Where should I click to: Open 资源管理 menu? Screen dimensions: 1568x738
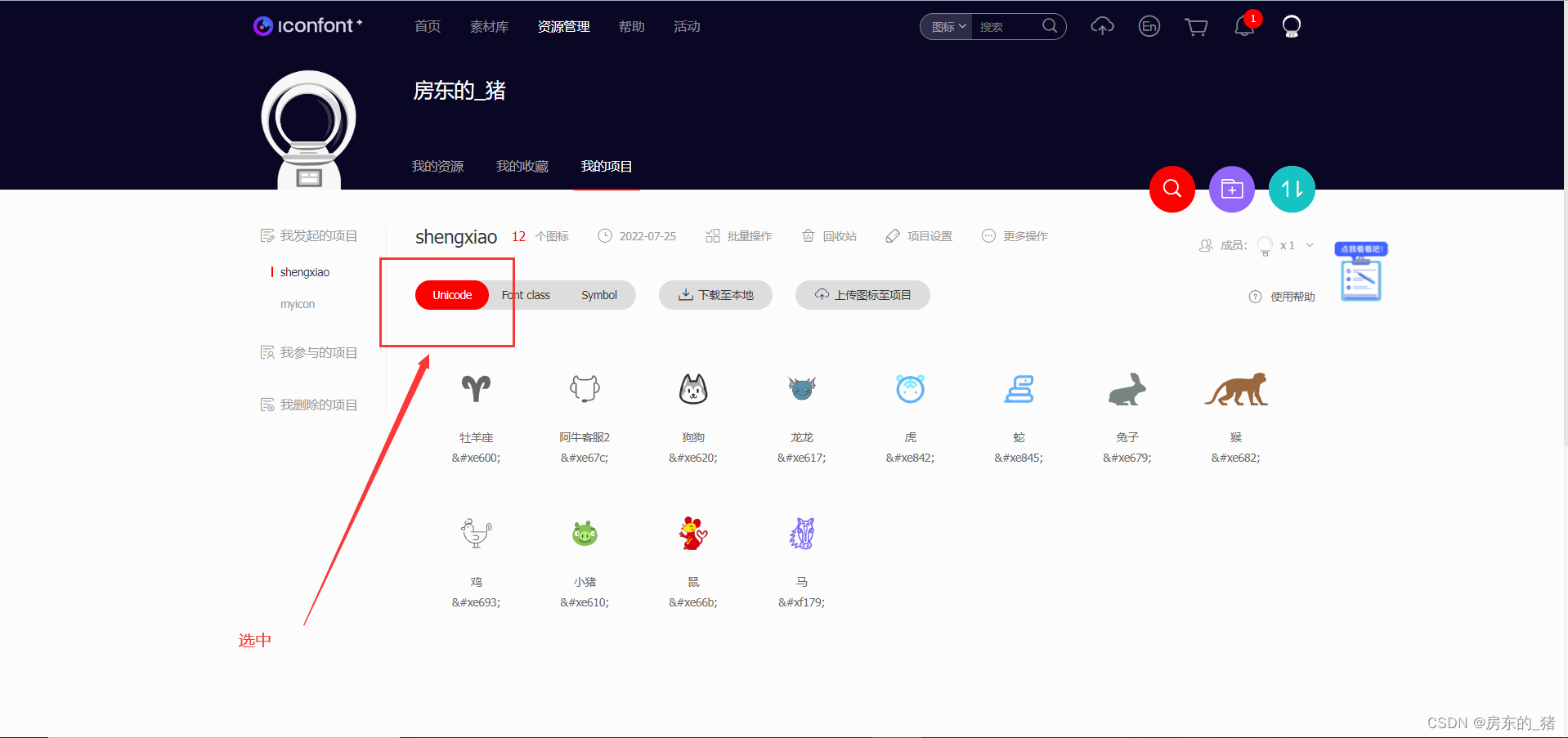(563, 26)
